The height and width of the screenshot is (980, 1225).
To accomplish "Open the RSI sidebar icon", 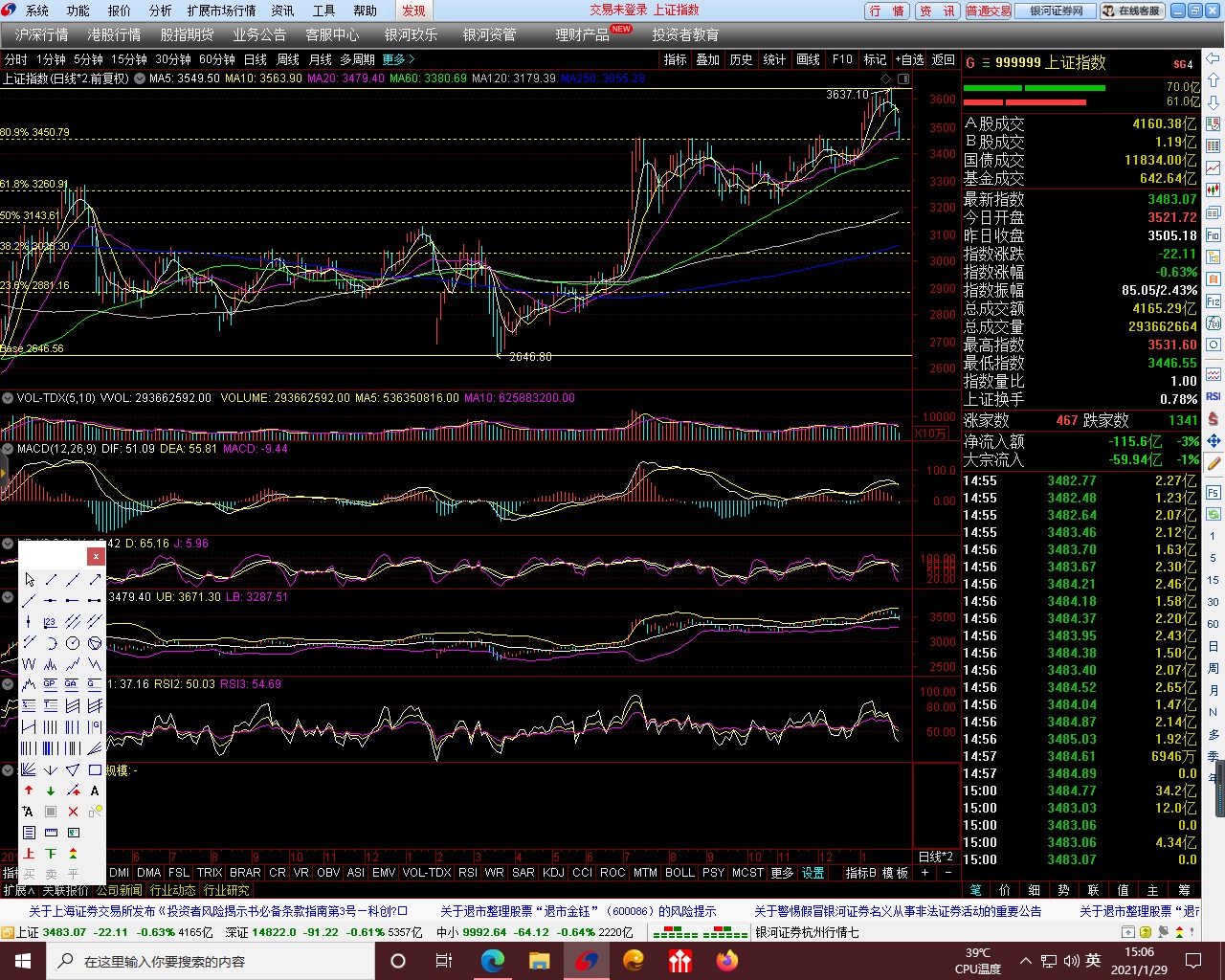I will pyautogui.click(x=1214, y=396).
